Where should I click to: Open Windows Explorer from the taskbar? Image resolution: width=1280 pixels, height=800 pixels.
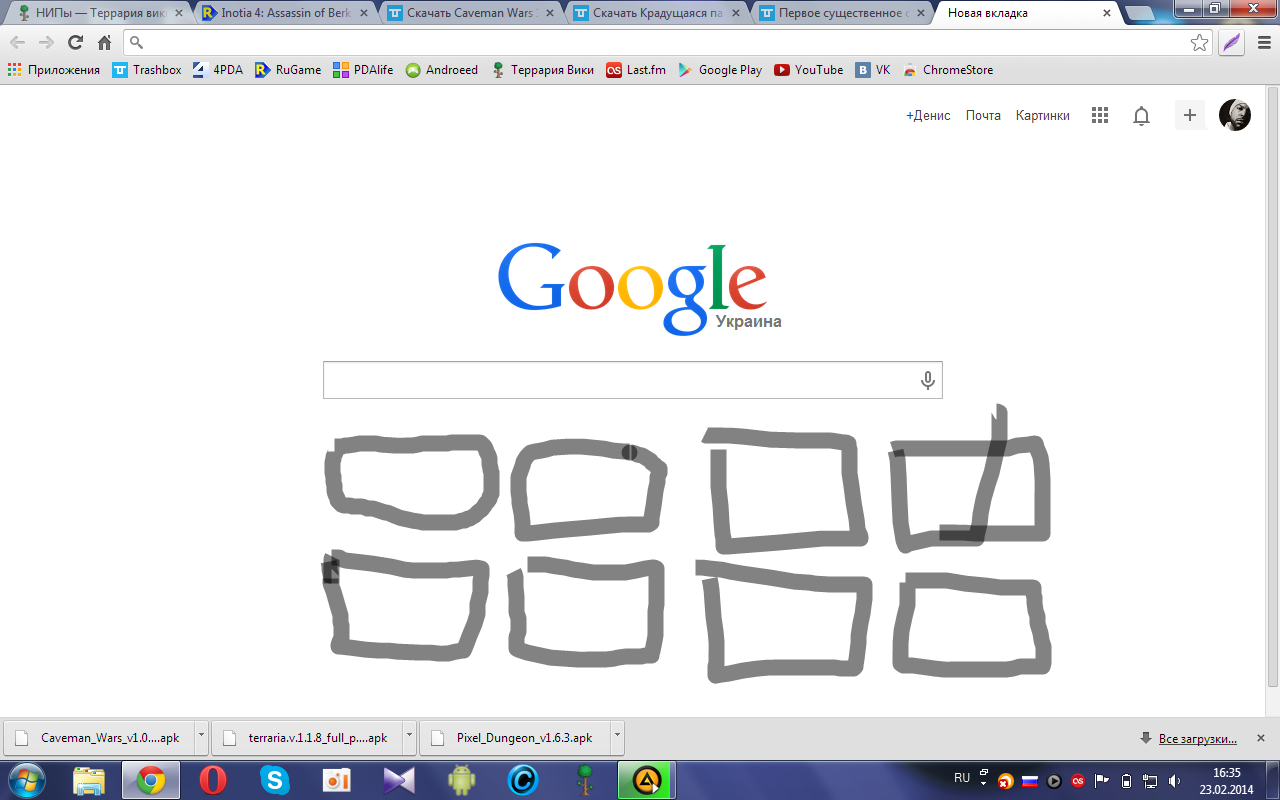click(x=89, y=780)
